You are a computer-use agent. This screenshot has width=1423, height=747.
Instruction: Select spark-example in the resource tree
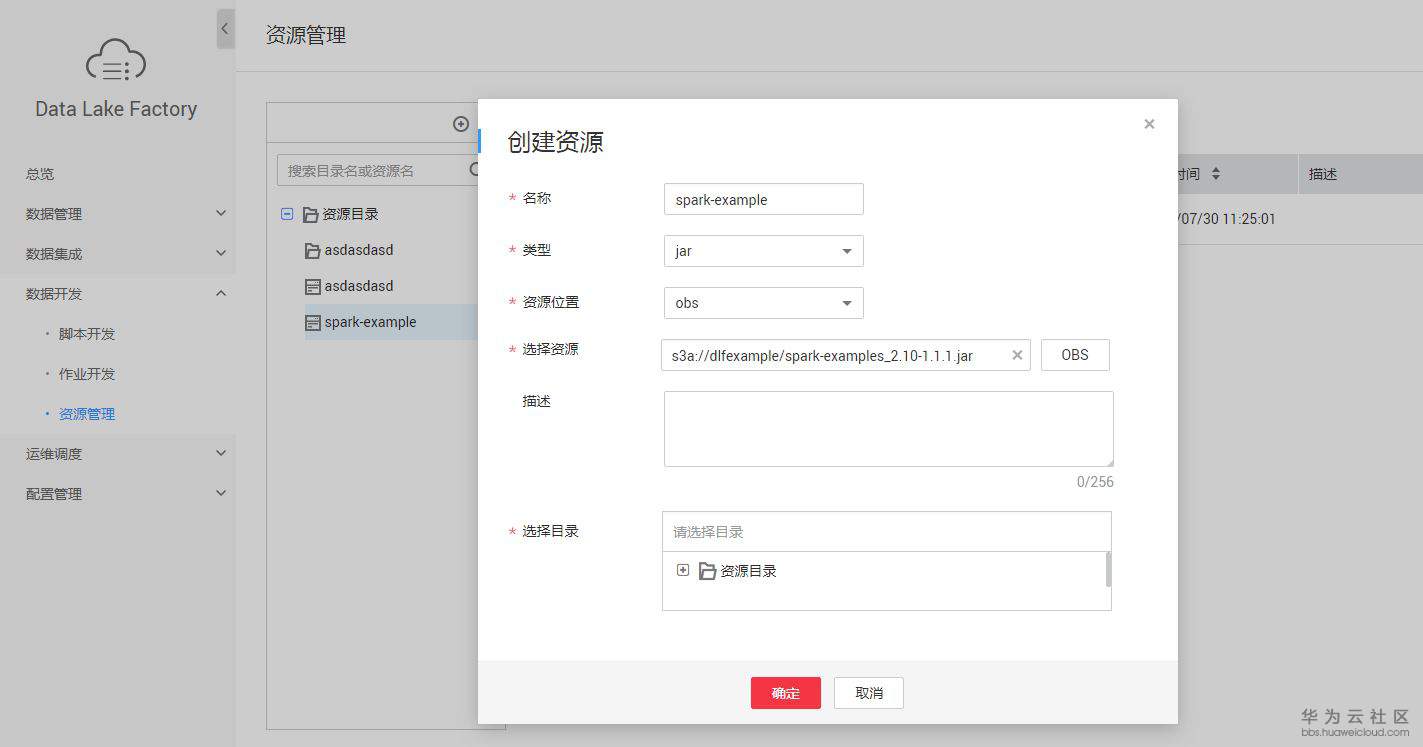click(x=371, y=322)
